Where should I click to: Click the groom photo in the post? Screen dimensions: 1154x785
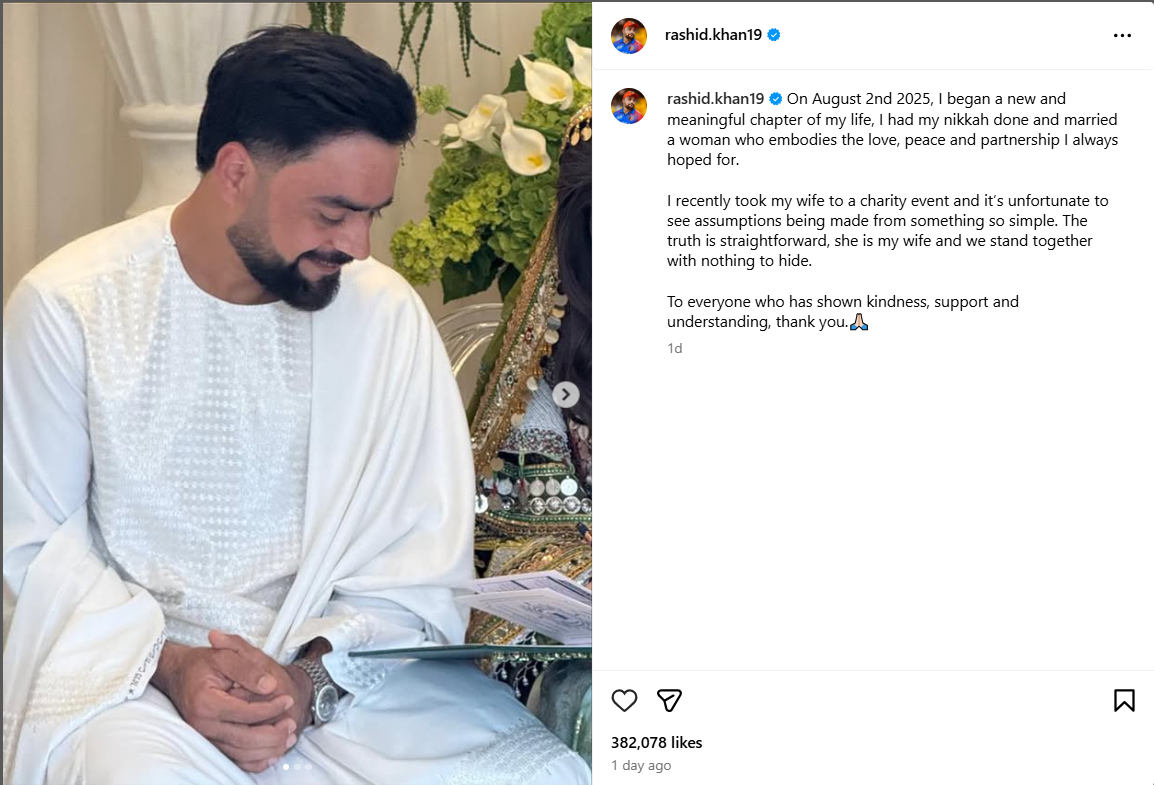click(297, 393)
